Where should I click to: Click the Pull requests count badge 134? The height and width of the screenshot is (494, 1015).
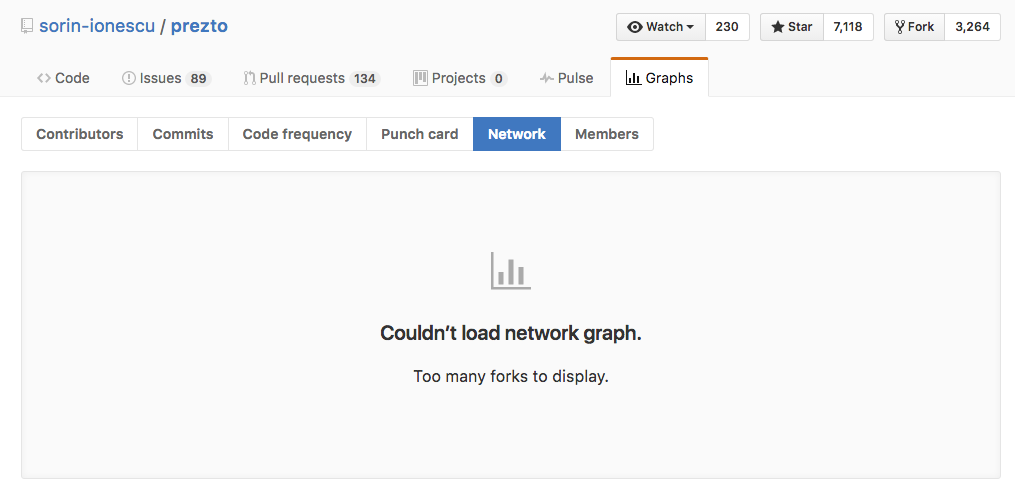point(365,79)
